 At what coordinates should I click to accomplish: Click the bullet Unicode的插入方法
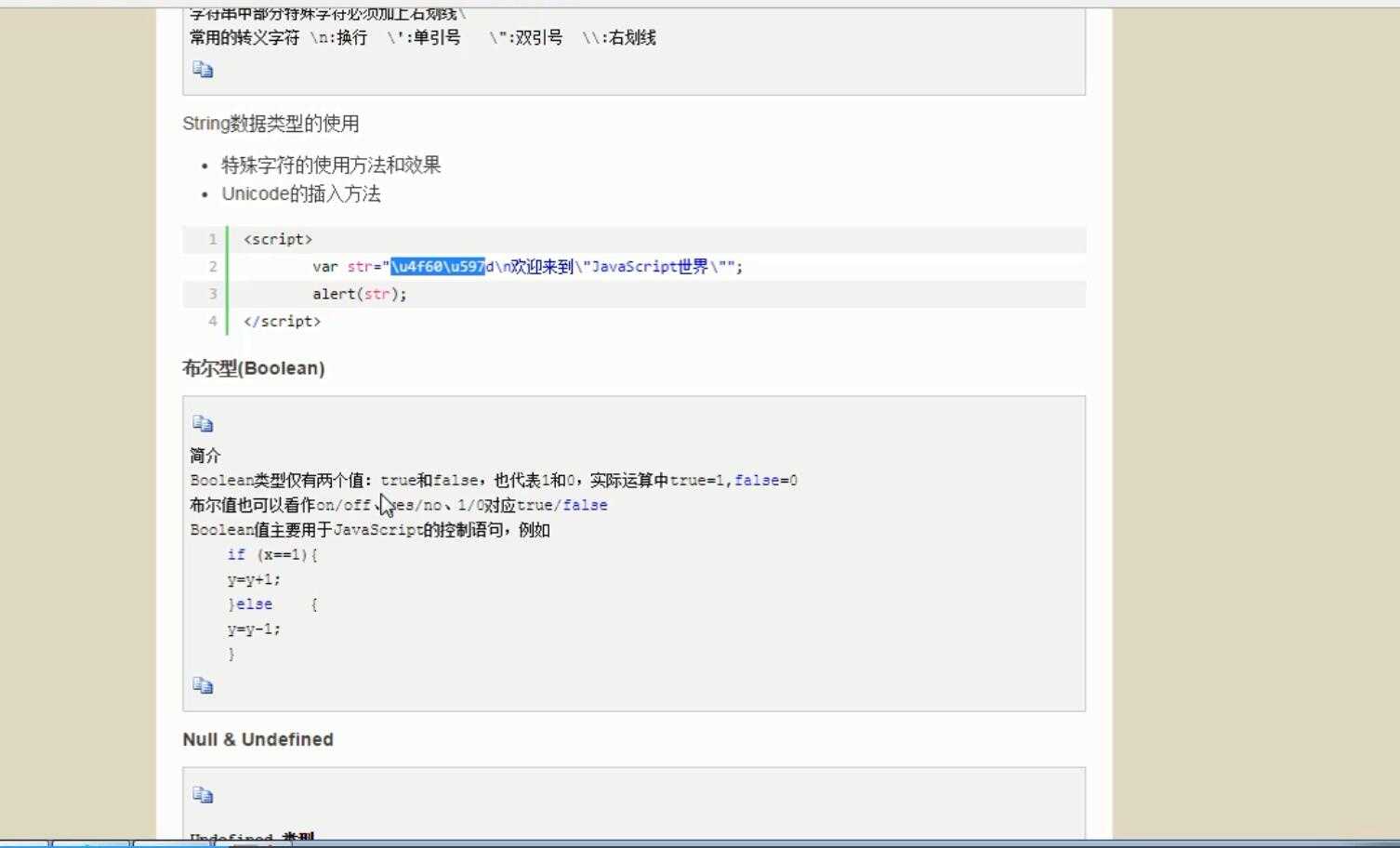click(x=301, y=193)
